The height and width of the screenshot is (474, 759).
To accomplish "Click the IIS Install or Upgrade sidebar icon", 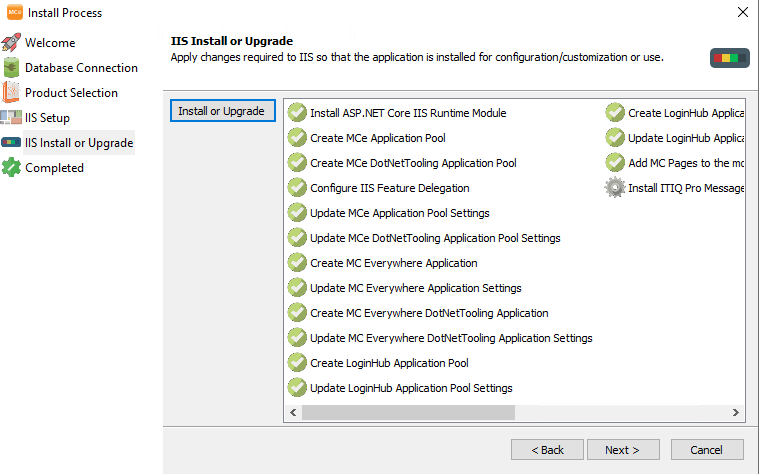I will click(x=11, y=142).
